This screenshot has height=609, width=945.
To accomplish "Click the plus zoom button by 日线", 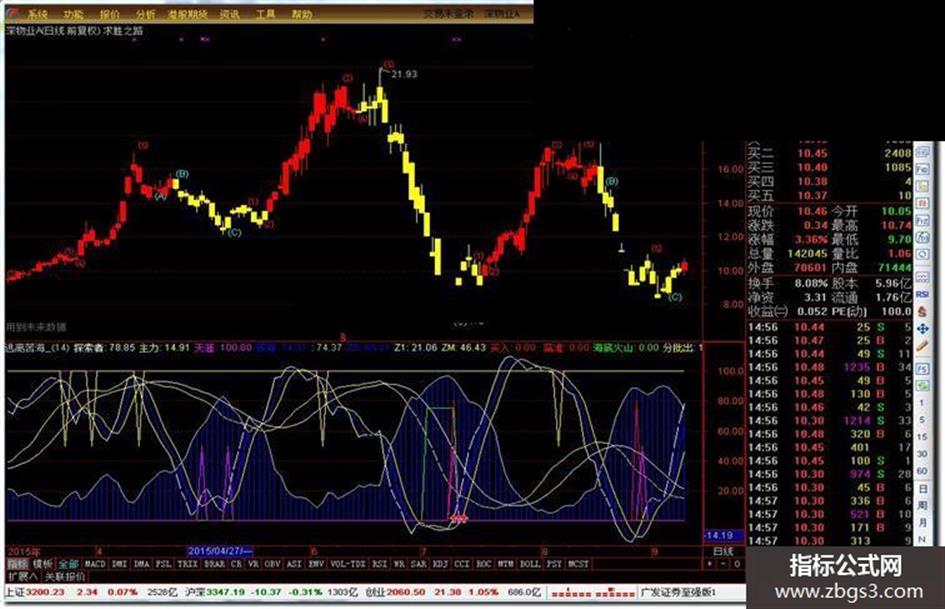I will click(710, 564).
